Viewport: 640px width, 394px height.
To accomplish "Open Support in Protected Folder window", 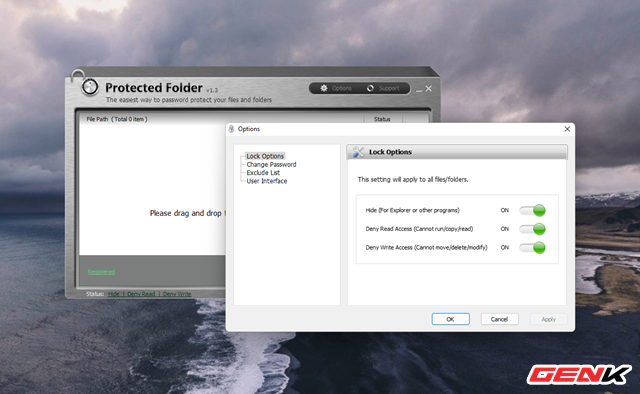I will click(383, 88).
